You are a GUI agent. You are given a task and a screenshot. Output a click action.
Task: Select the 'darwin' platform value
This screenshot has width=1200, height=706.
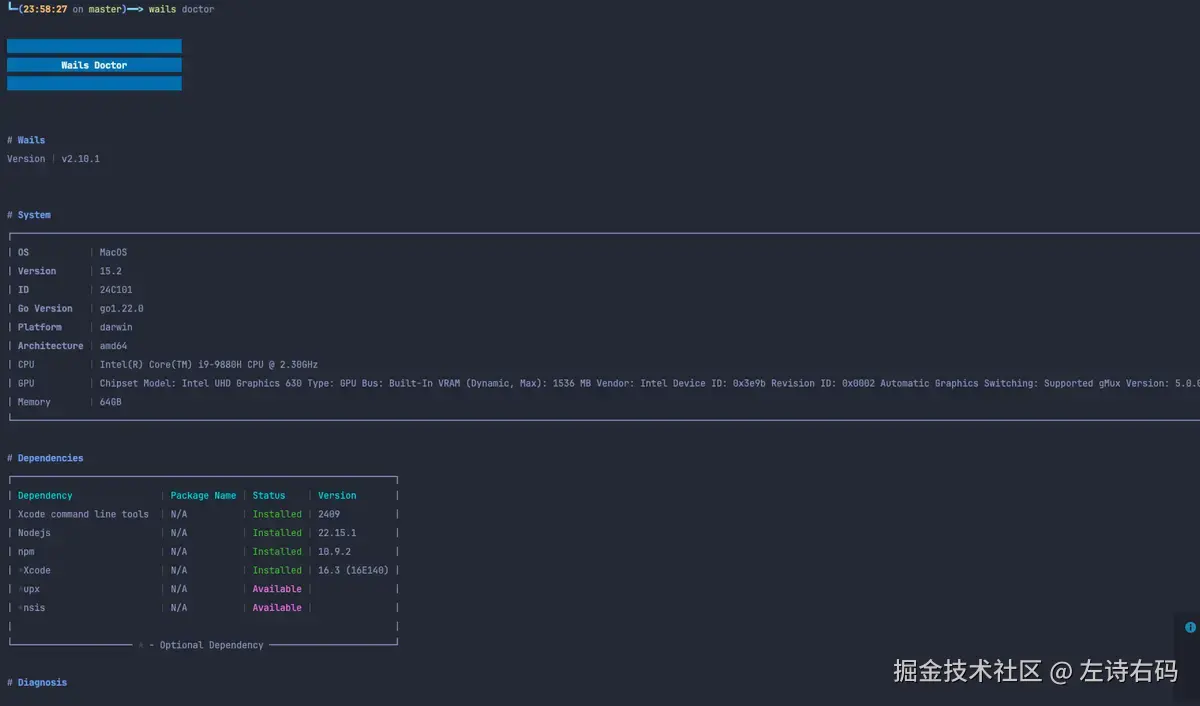click(x=116, y=327)
